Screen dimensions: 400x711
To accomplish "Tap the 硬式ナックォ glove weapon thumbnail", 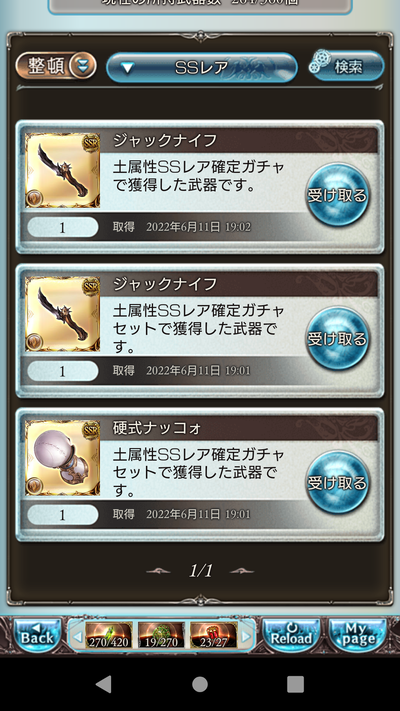I will pos(62,458).
